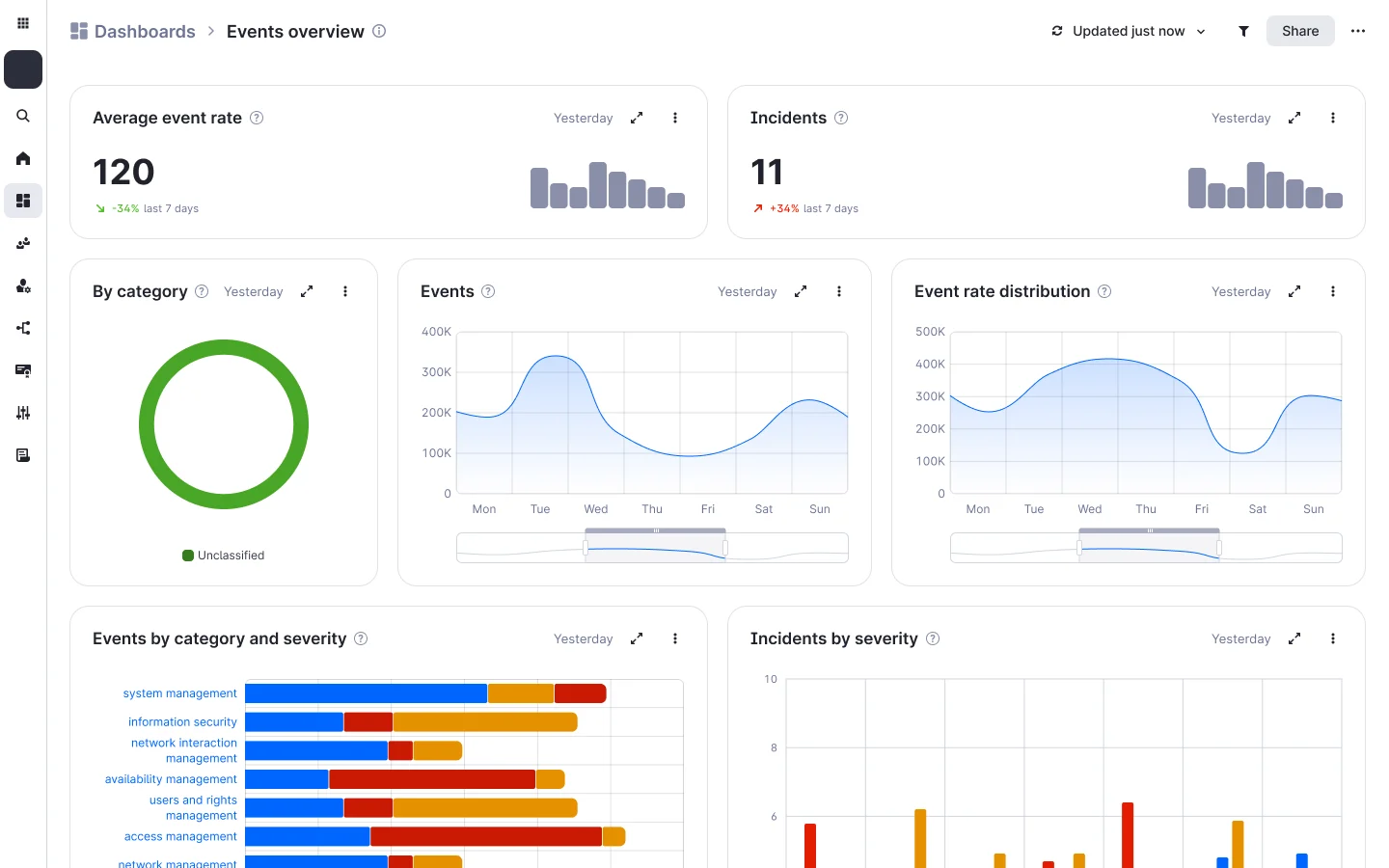Click Events by category and severity help icon
The height and width of the screenshot is (868, 1389).
pos(361,638)
